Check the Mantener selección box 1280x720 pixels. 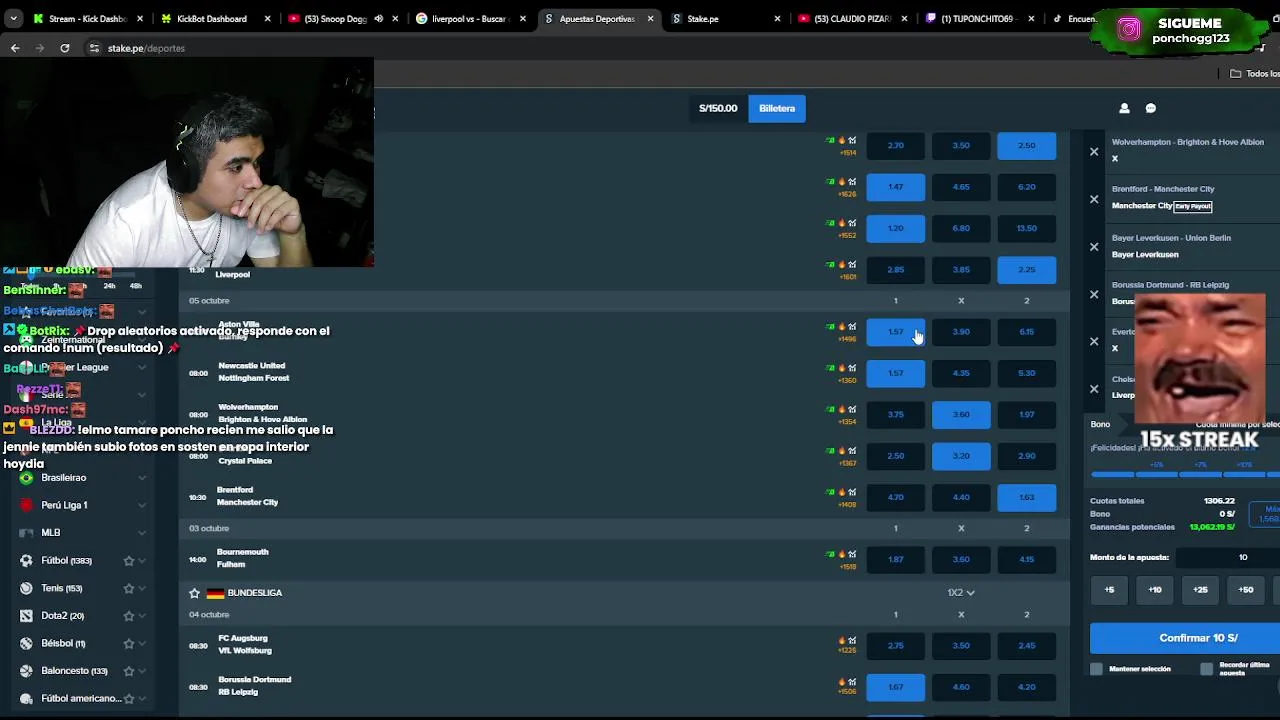click(x=1097, y=669)
